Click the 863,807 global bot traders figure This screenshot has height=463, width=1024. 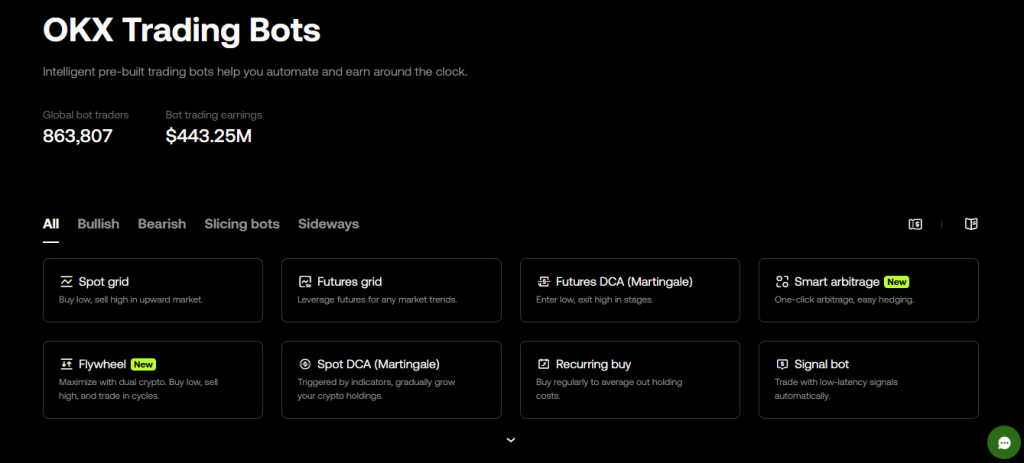[78, 136]
